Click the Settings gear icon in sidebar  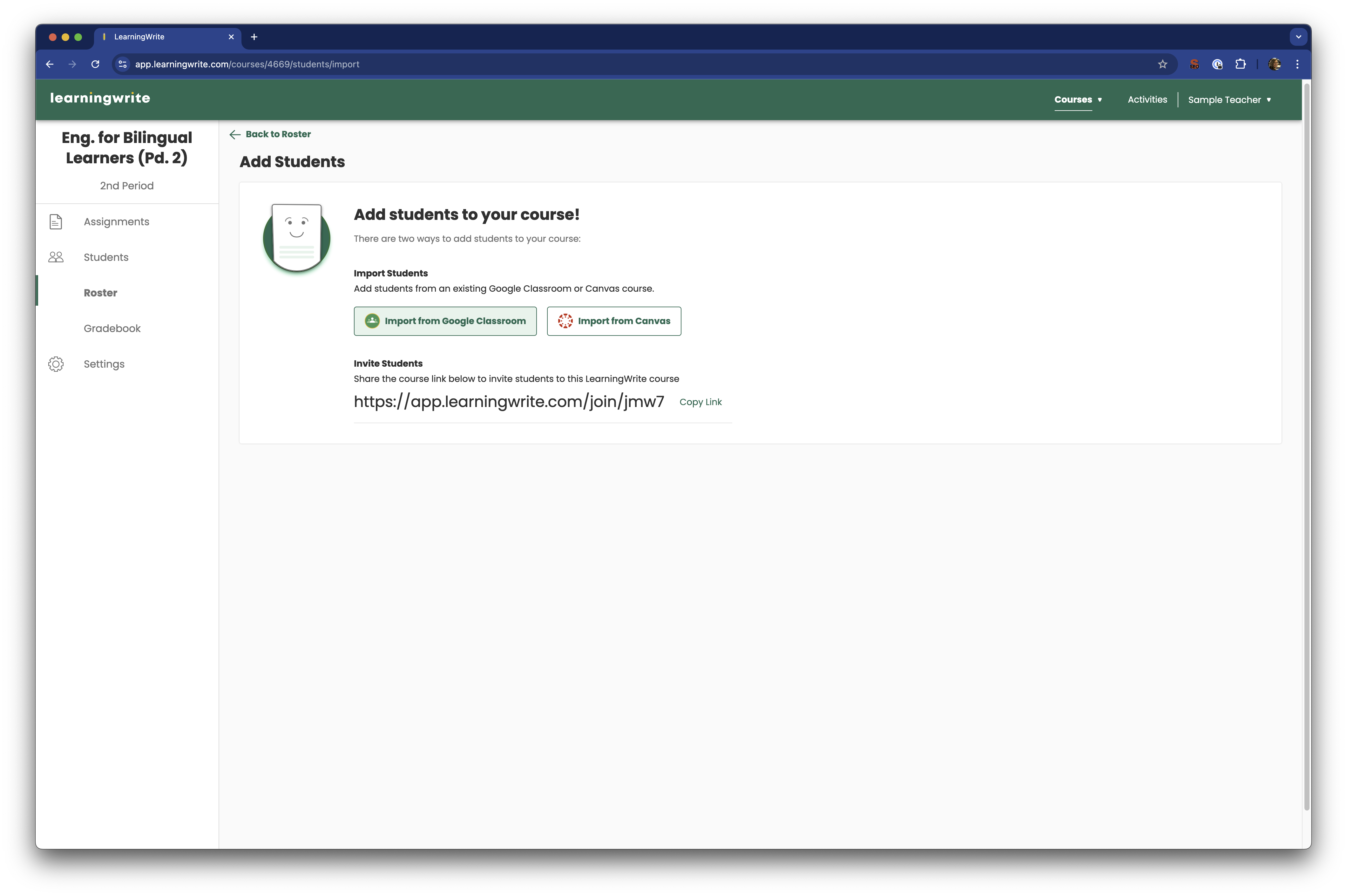point(55,364)
